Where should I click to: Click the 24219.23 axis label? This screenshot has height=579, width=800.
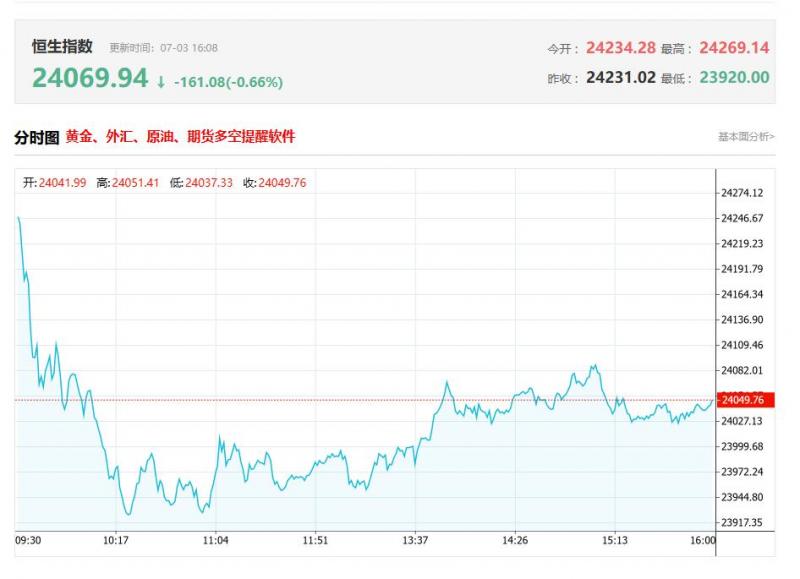coord(742,243)
